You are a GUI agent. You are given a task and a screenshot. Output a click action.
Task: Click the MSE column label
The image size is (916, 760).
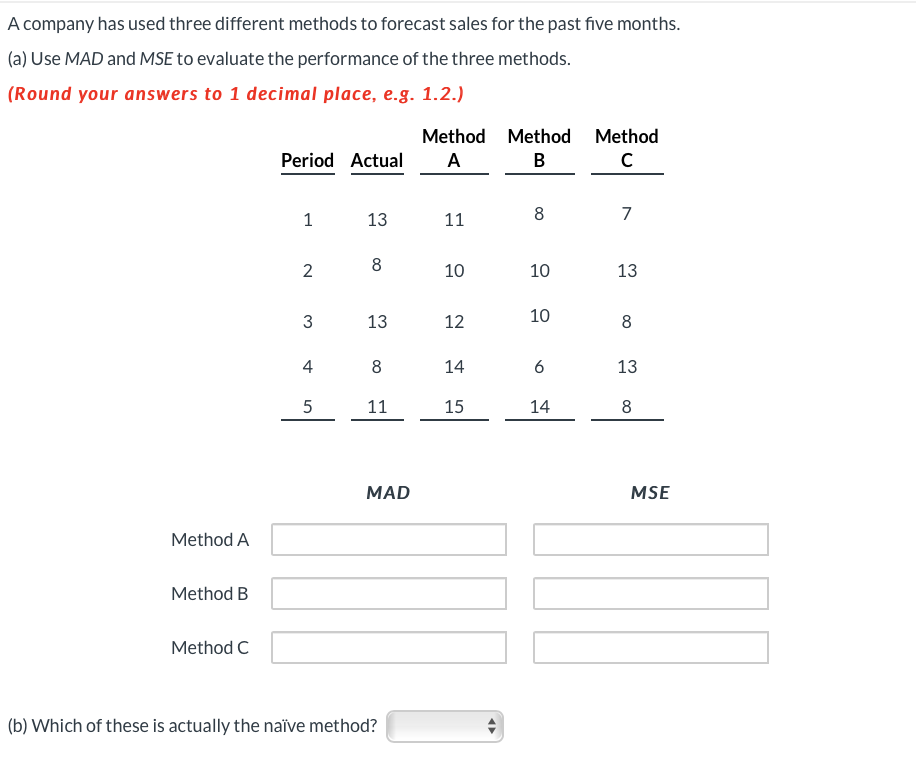[649, 492]
